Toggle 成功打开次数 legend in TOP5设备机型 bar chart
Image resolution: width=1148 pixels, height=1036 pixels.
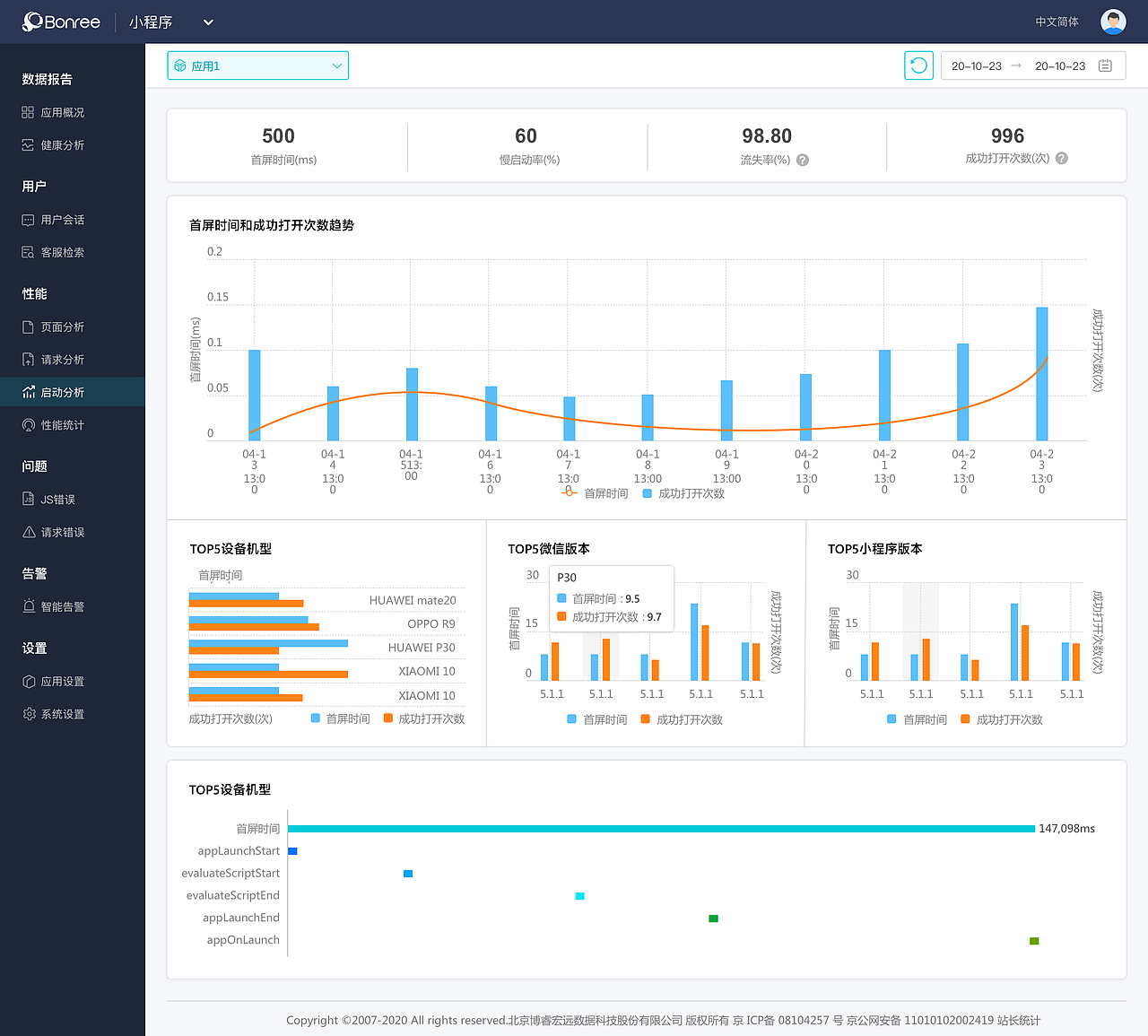pyautogui.click(x=424, y=718)
